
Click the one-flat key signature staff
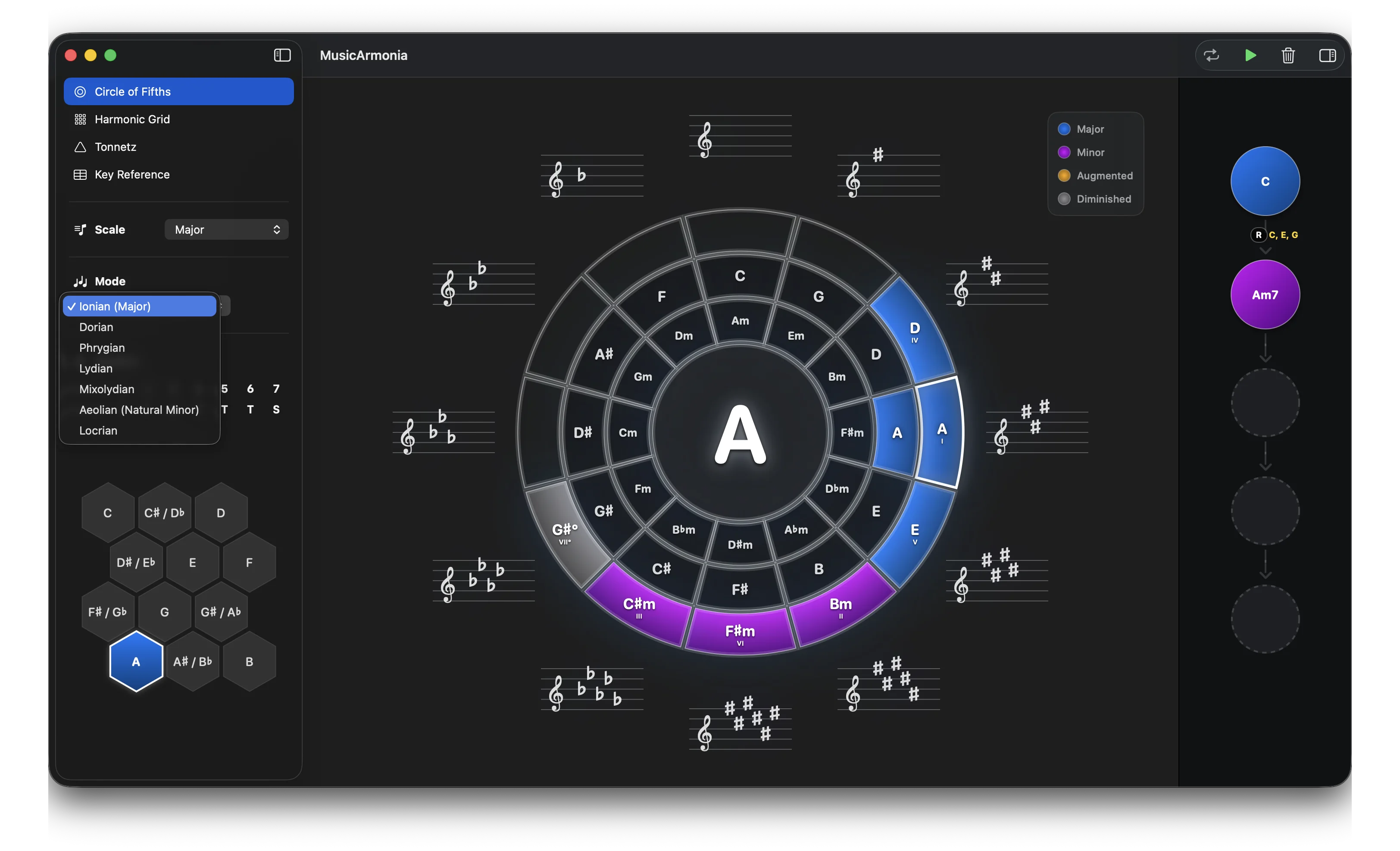591,177
